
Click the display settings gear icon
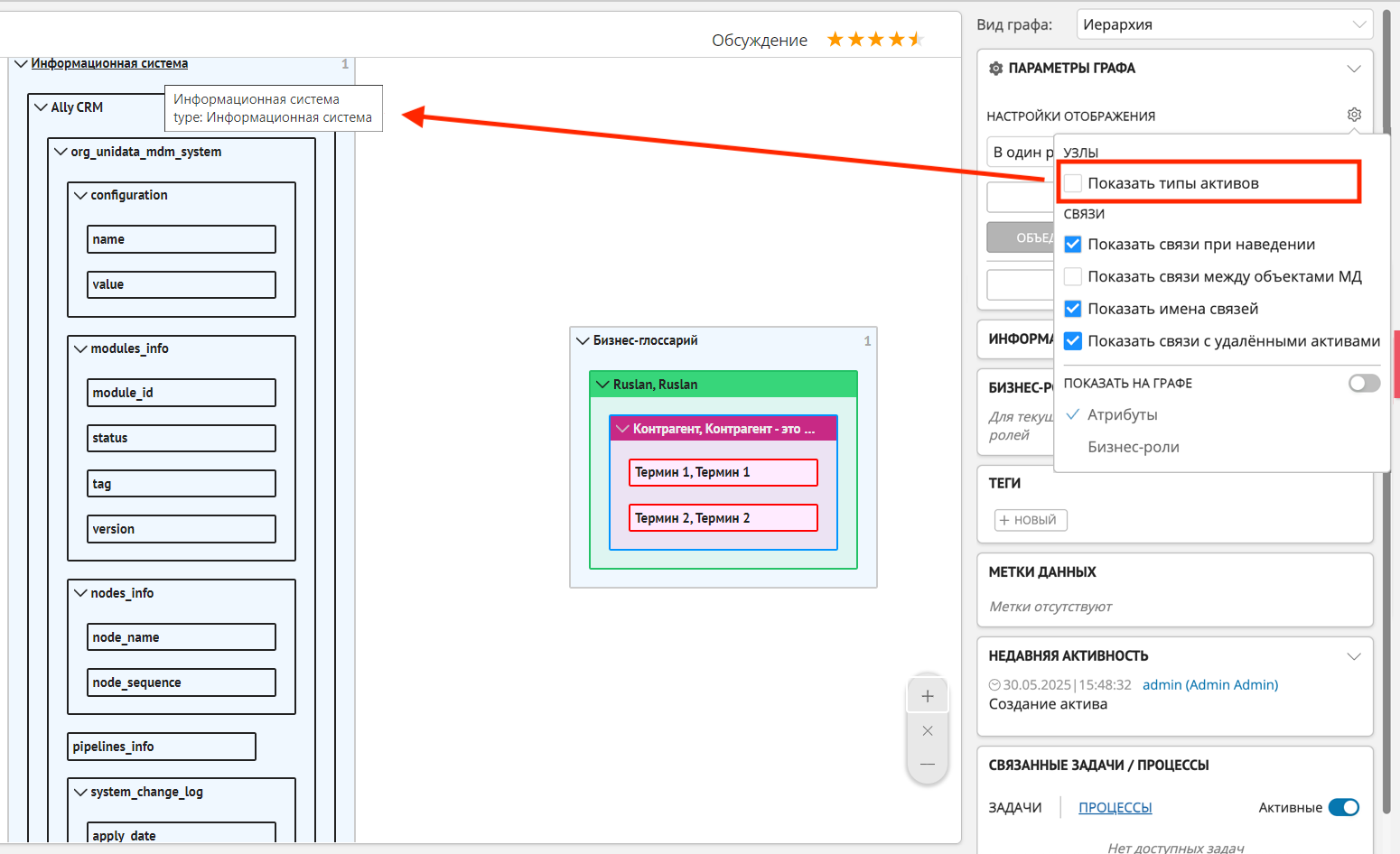[x=1354, y=115]
